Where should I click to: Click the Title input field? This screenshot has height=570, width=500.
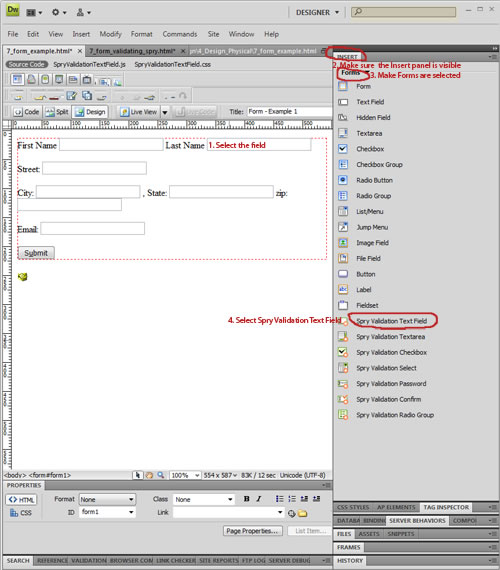(289, 112)
